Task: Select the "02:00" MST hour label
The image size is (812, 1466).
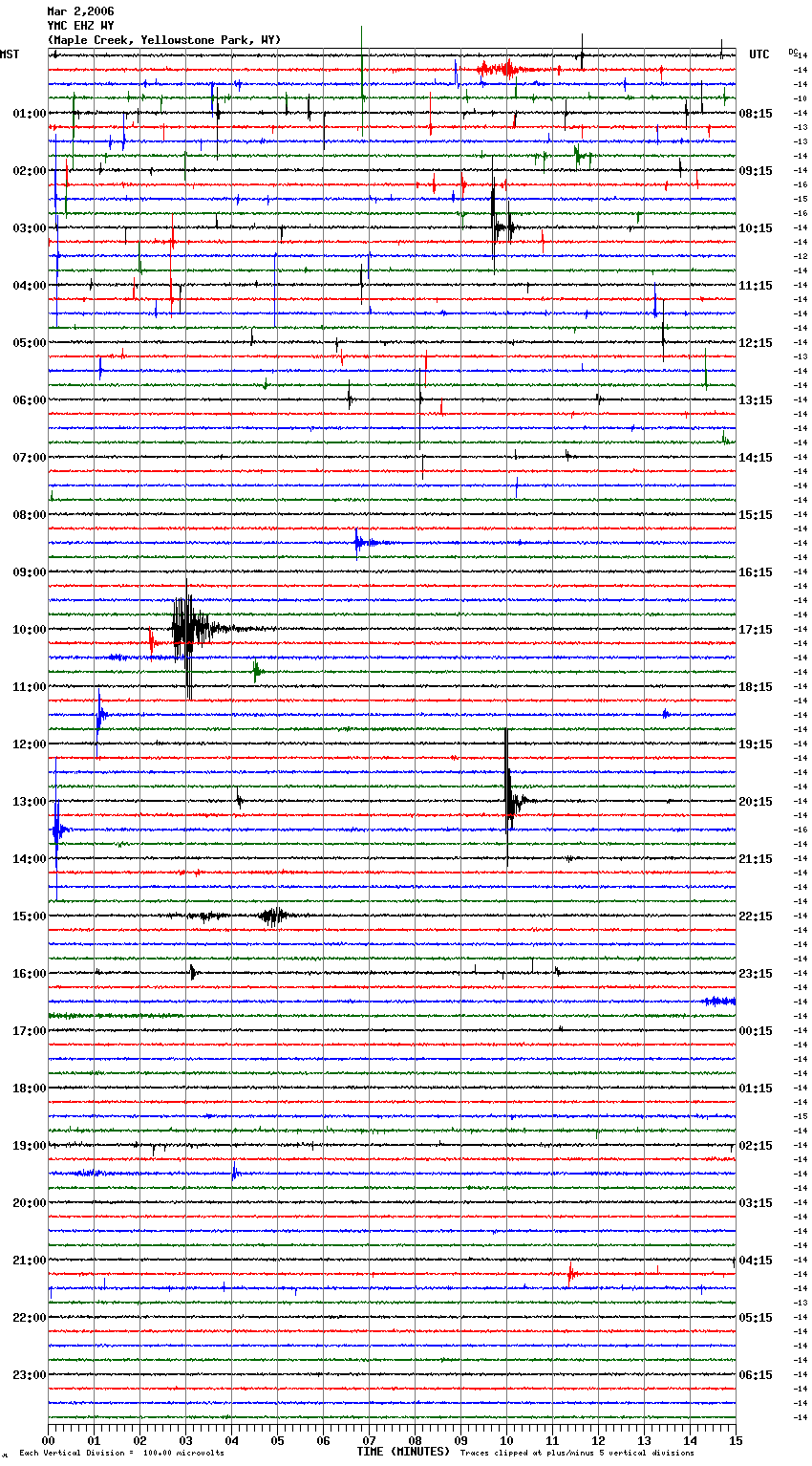Action: pyautogui.click(x=30, y=171)
